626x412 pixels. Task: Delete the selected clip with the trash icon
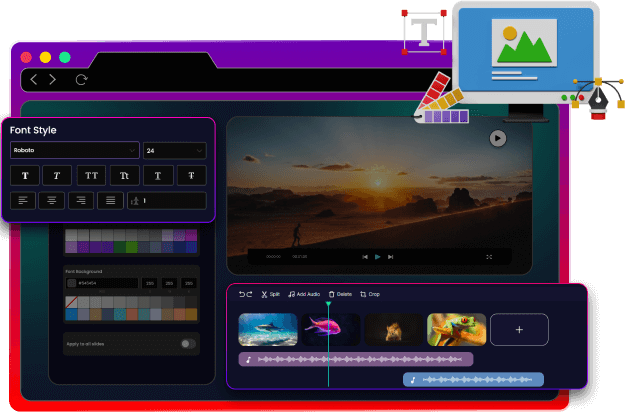pos(339,294)
